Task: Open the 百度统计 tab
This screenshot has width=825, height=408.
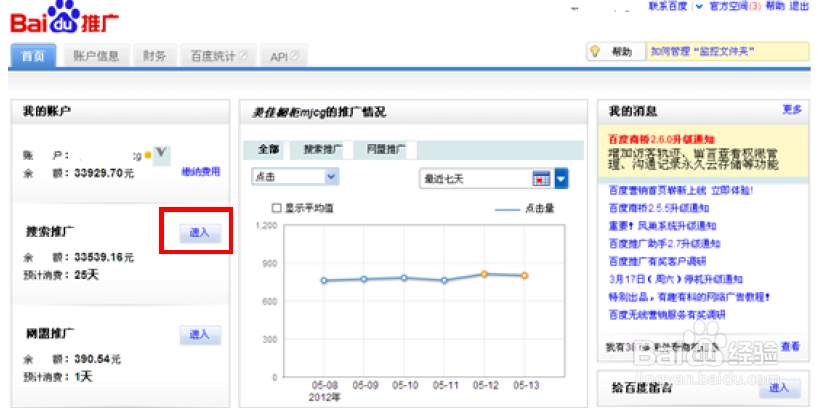Action: tap(218, 56)
